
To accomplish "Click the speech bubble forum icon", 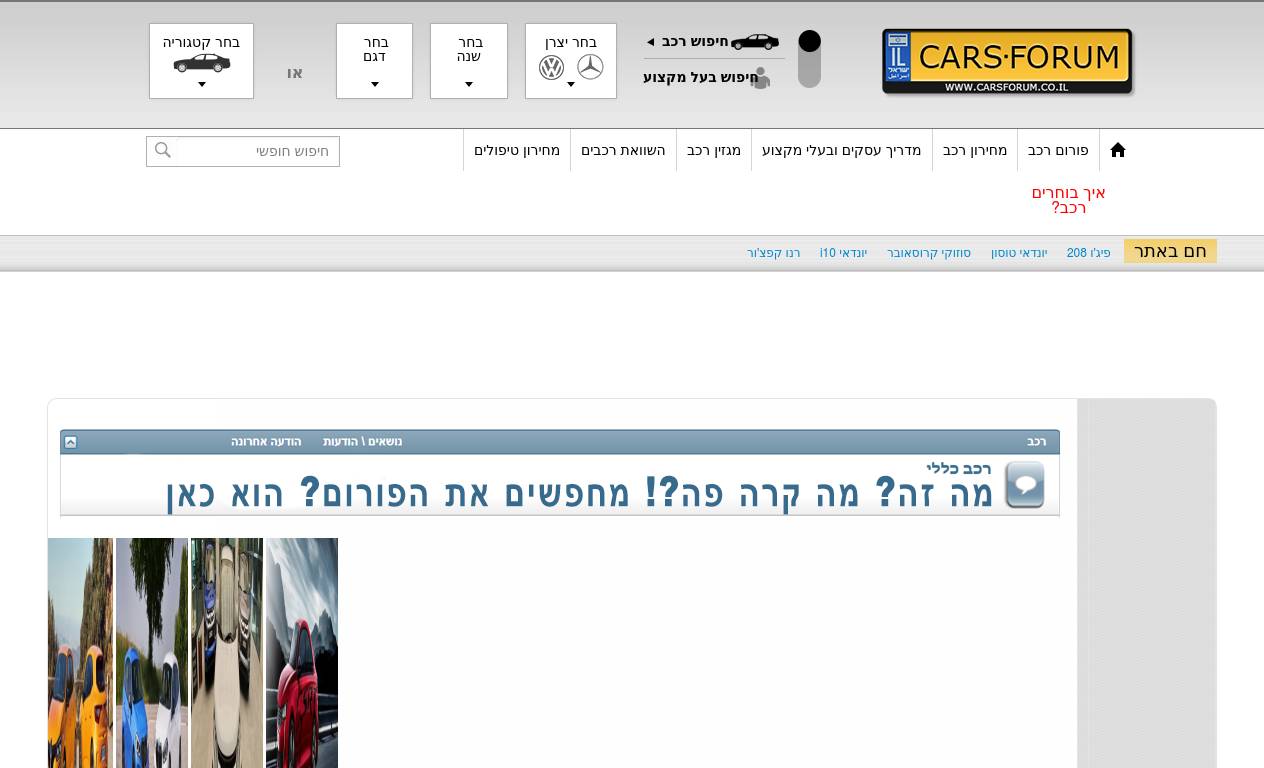I will coord(1024,485).
